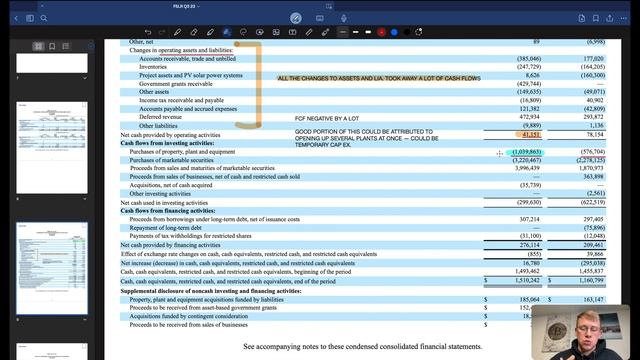640x360 pixels.
Task: Choose the medium stroke width
Action: [356, 32]
